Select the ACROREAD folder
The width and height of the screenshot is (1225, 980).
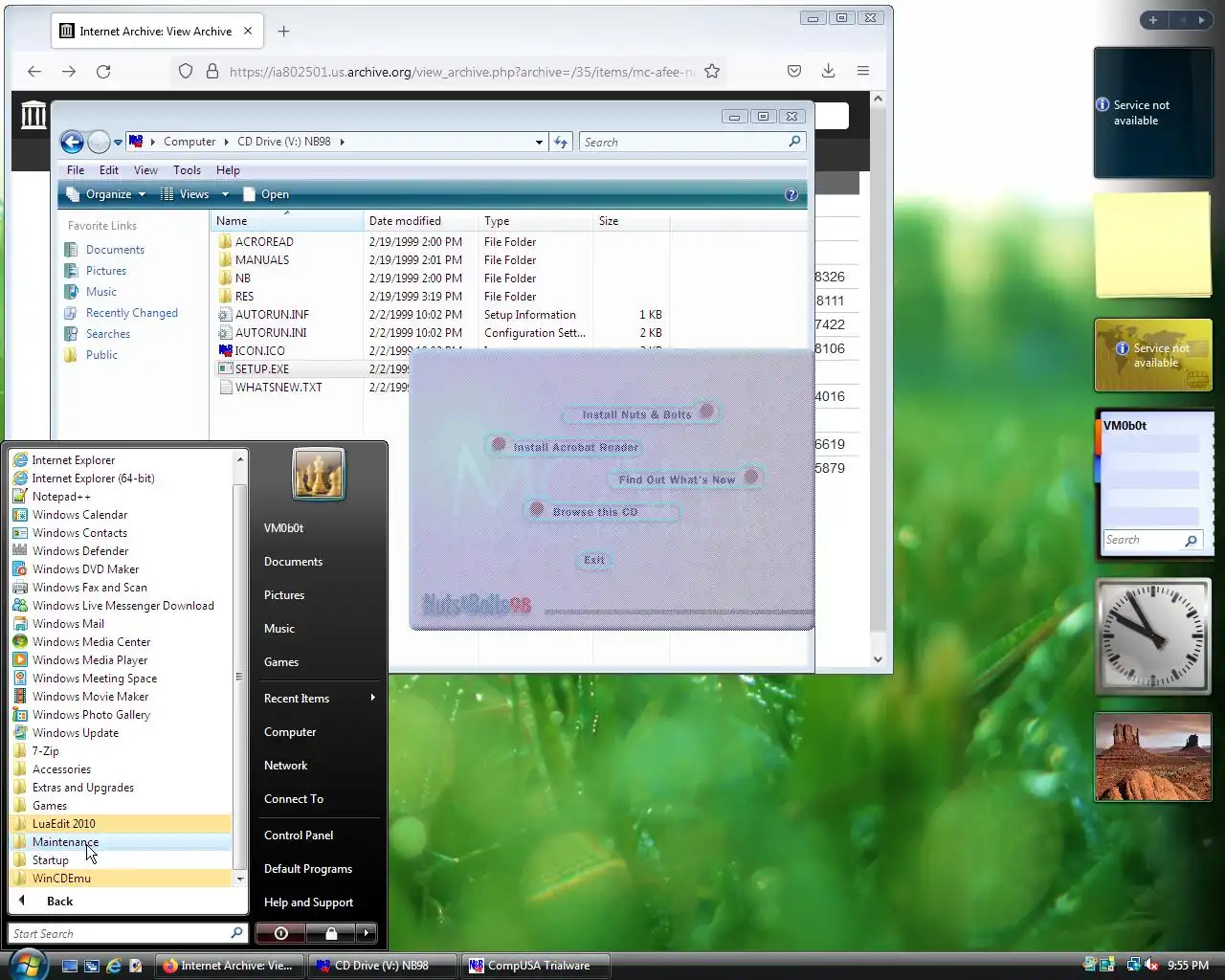click(264, 242)
